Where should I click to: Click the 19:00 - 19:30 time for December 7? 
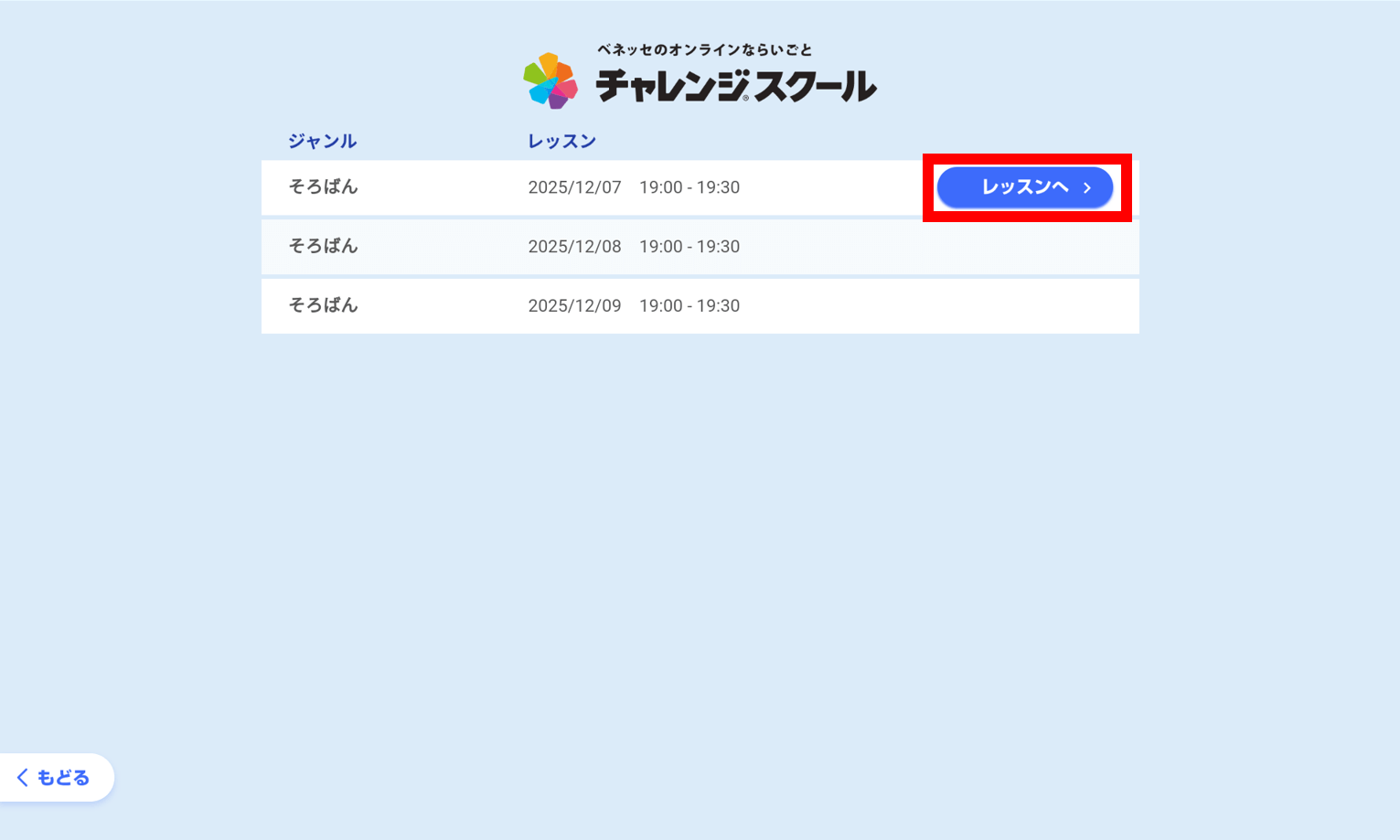689,186
